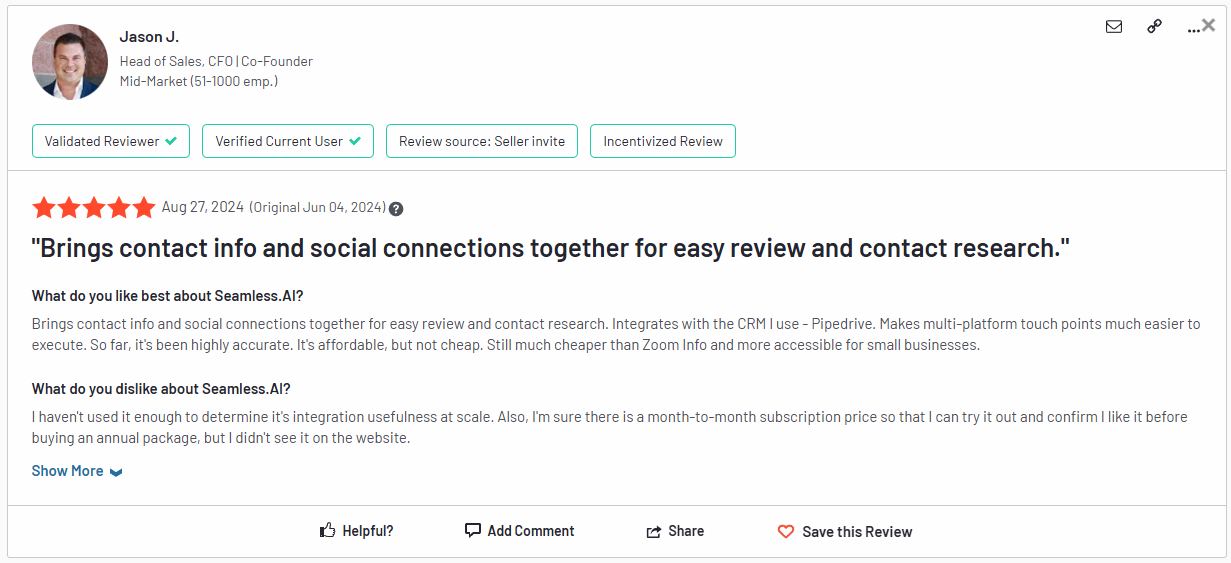Click the Show More link text

pos(67,471)
